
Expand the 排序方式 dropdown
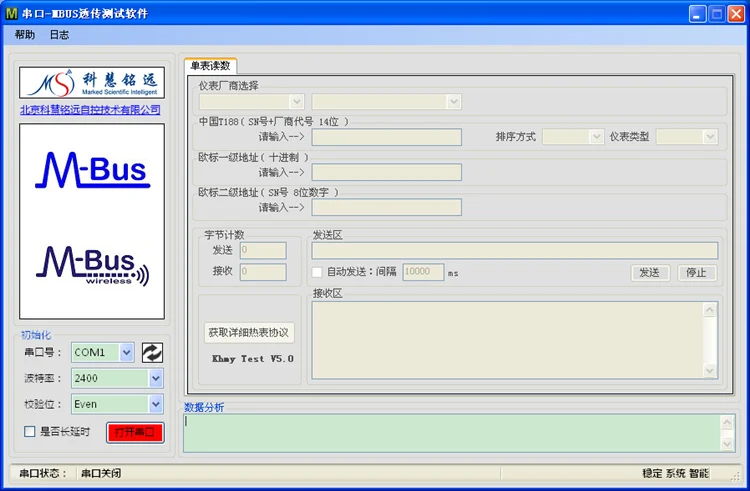coord(596,137)
